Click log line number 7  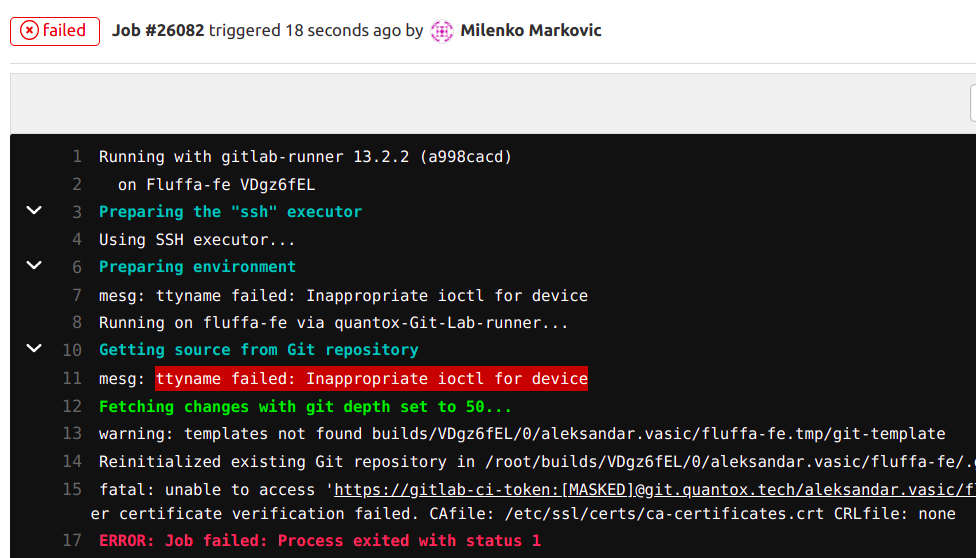coord(76,296)
